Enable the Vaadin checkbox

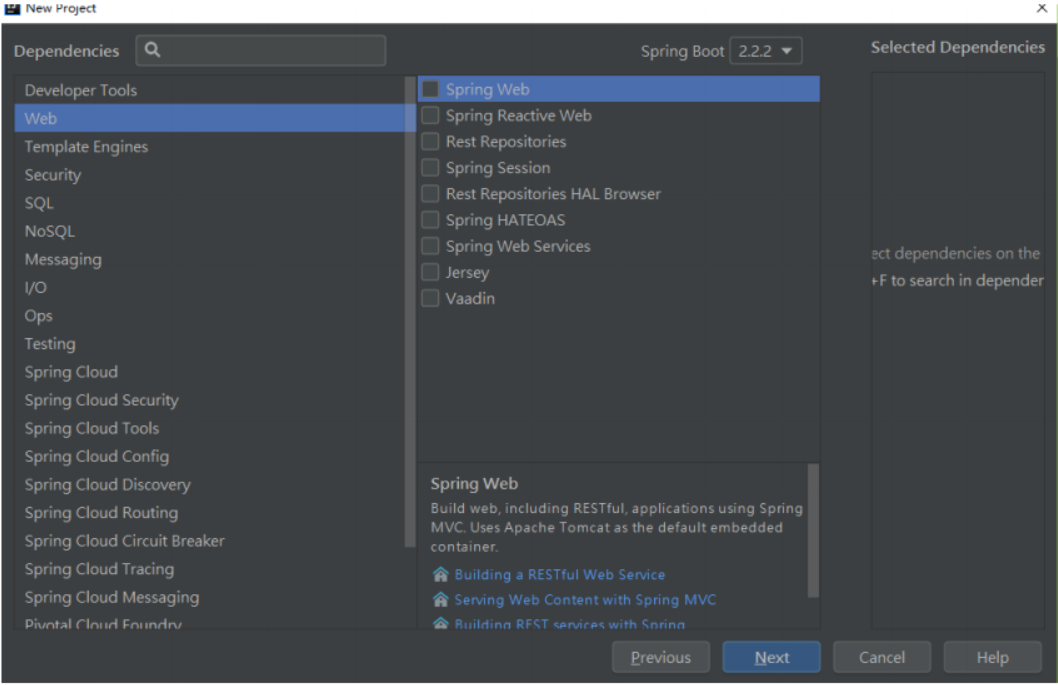[430, 298]
